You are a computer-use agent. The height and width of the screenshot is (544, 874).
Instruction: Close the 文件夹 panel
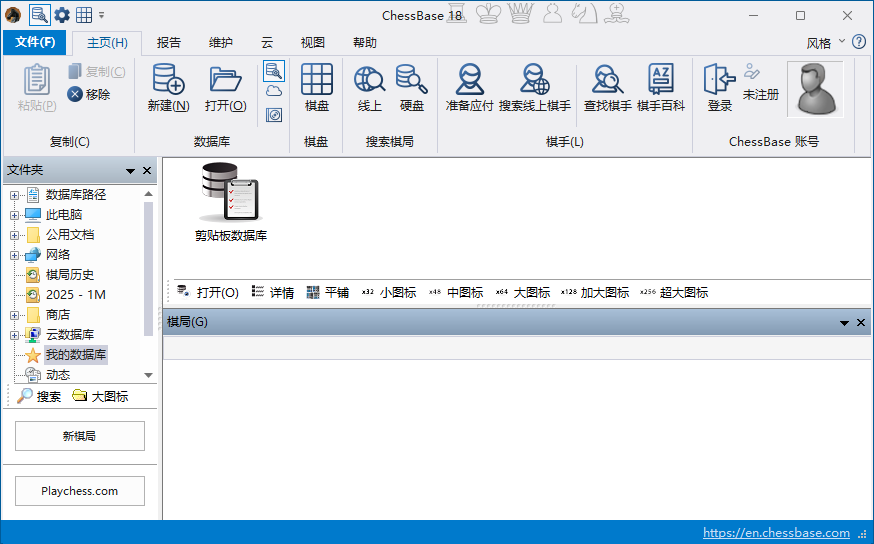[x=147, y=171]
